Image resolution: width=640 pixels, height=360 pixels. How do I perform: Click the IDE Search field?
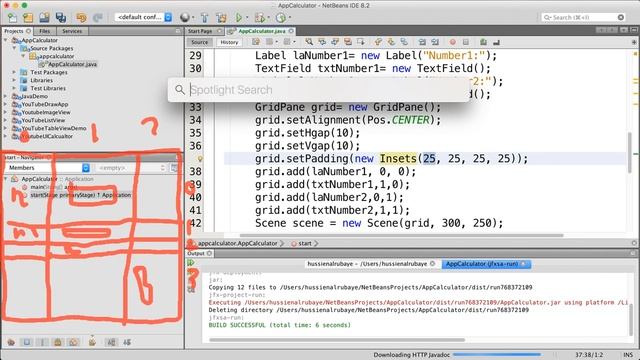tap(583, 17)
